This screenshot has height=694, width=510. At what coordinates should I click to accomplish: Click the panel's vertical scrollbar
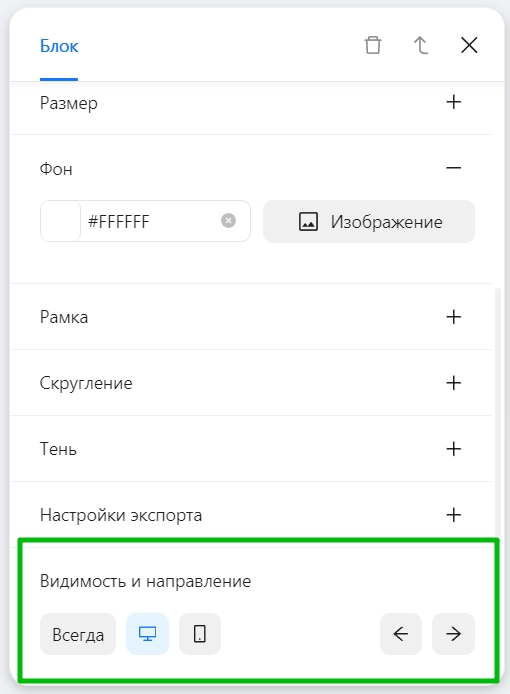pyautogui.click(x=498, y=412)
